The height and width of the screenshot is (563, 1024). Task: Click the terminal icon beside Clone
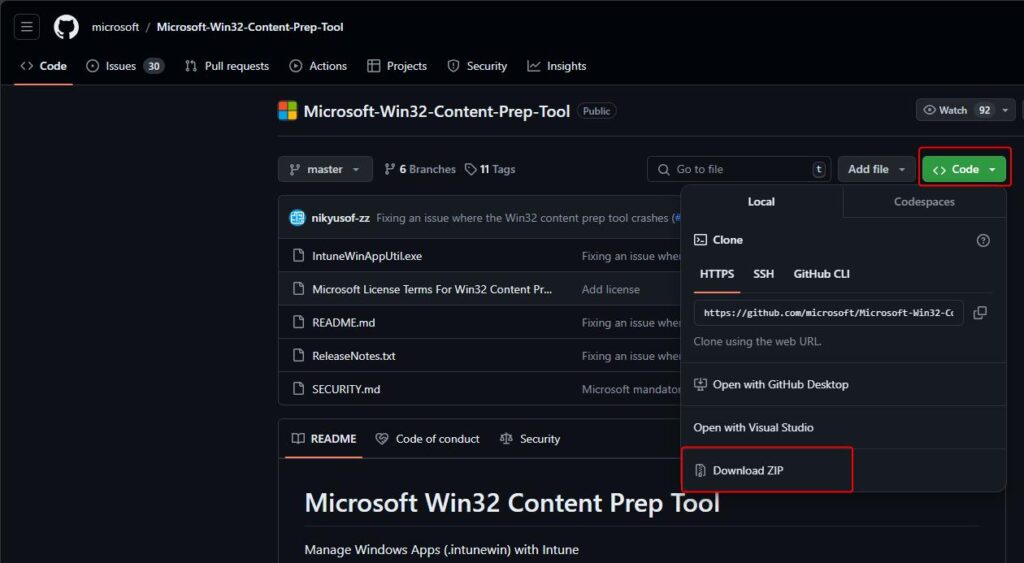[x=700, y=240]
